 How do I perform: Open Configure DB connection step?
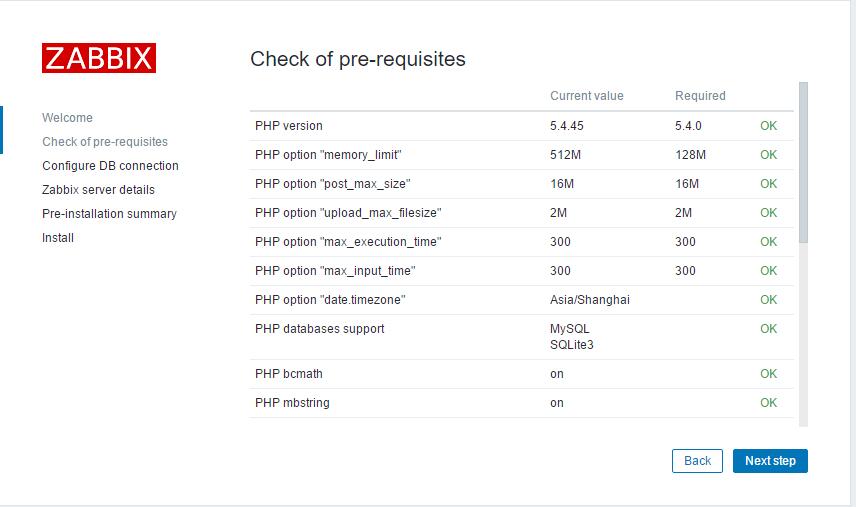110,166
